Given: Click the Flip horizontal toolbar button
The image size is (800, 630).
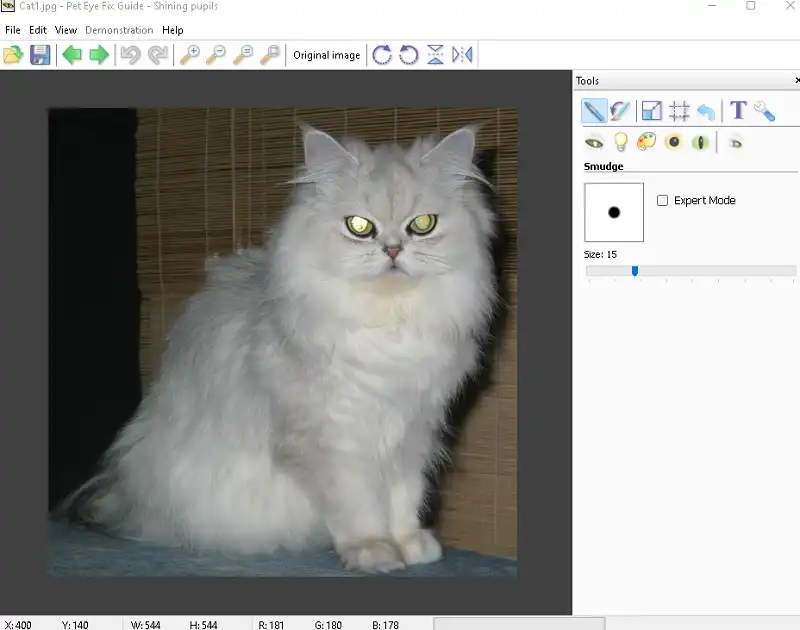Looking at the screenshot, I should point(462,55).
